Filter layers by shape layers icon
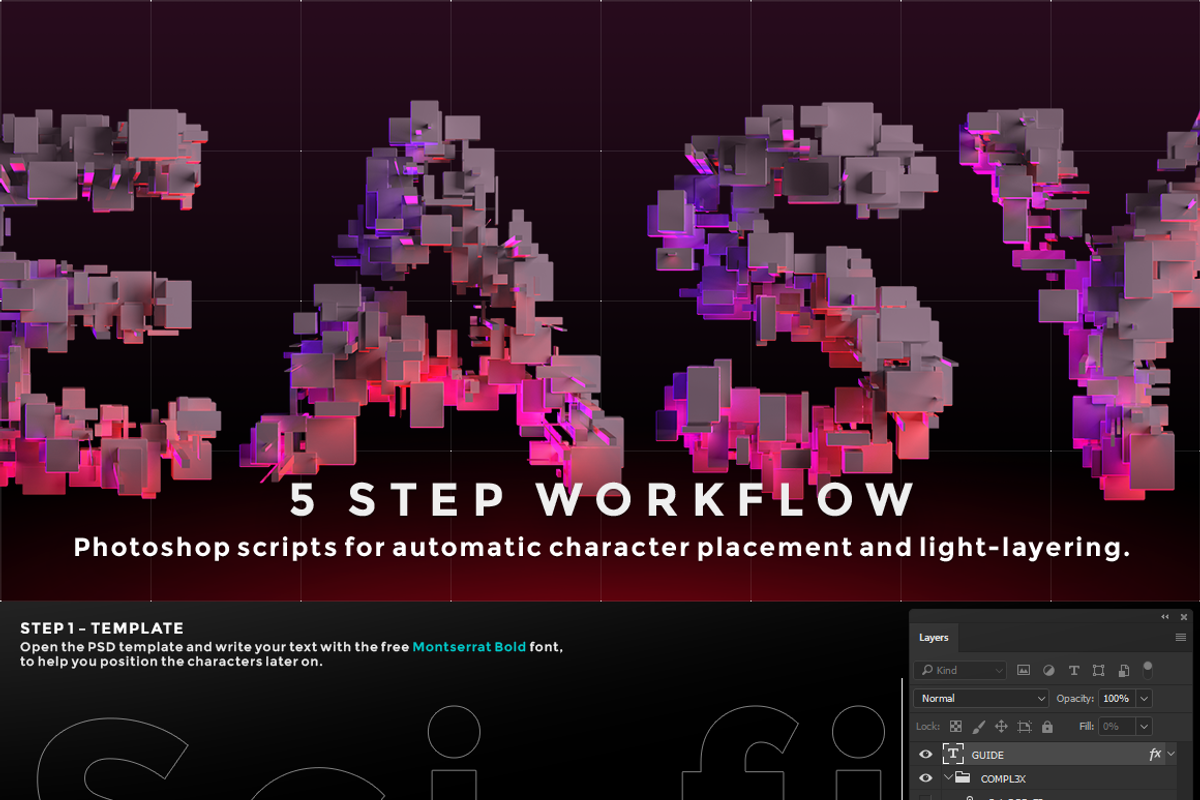This screenshot has height=800, width=1200. coord(1099,670)
